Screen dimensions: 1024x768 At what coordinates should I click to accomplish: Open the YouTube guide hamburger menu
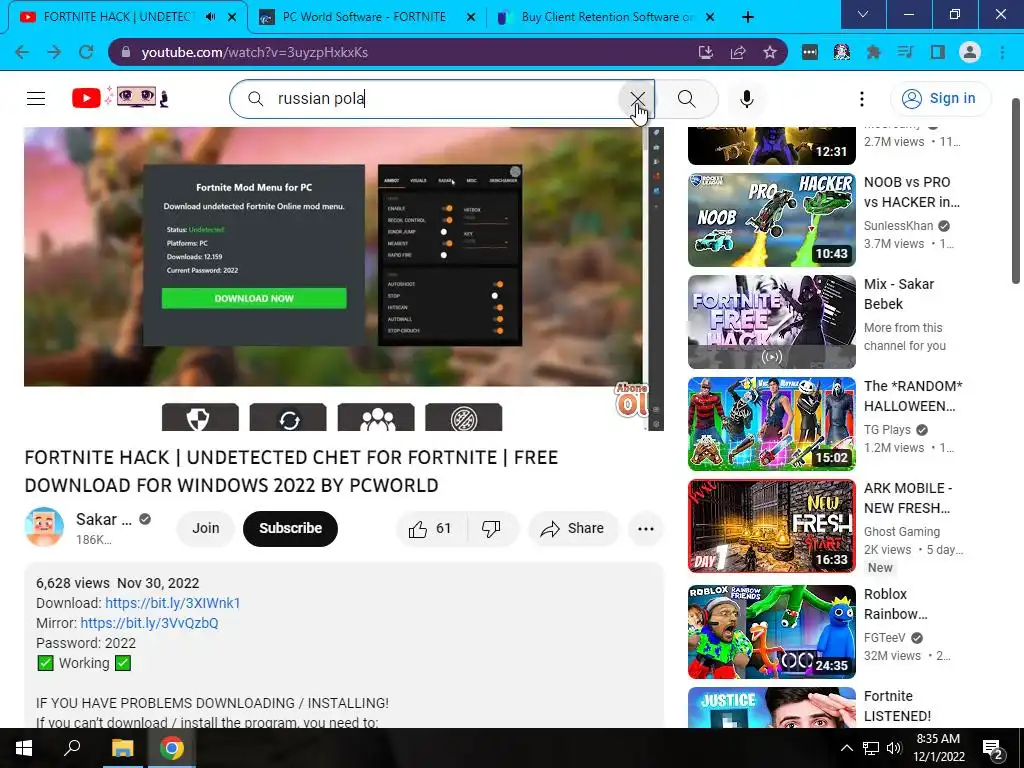pyautogui.click(x=36, y=99)
